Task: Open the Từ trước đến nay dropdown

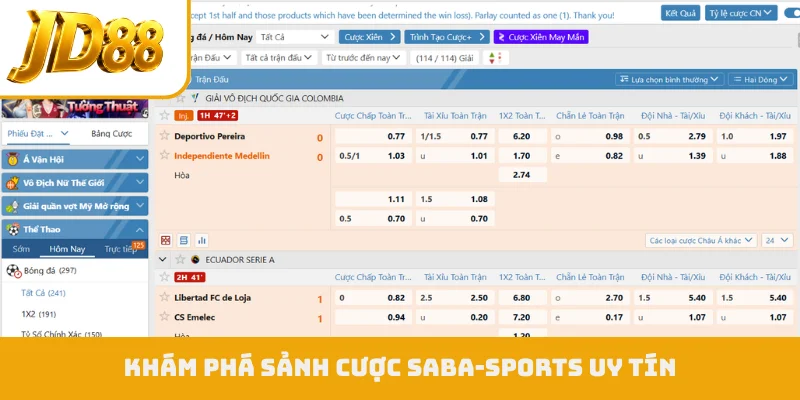Action: tap(363, 58)
